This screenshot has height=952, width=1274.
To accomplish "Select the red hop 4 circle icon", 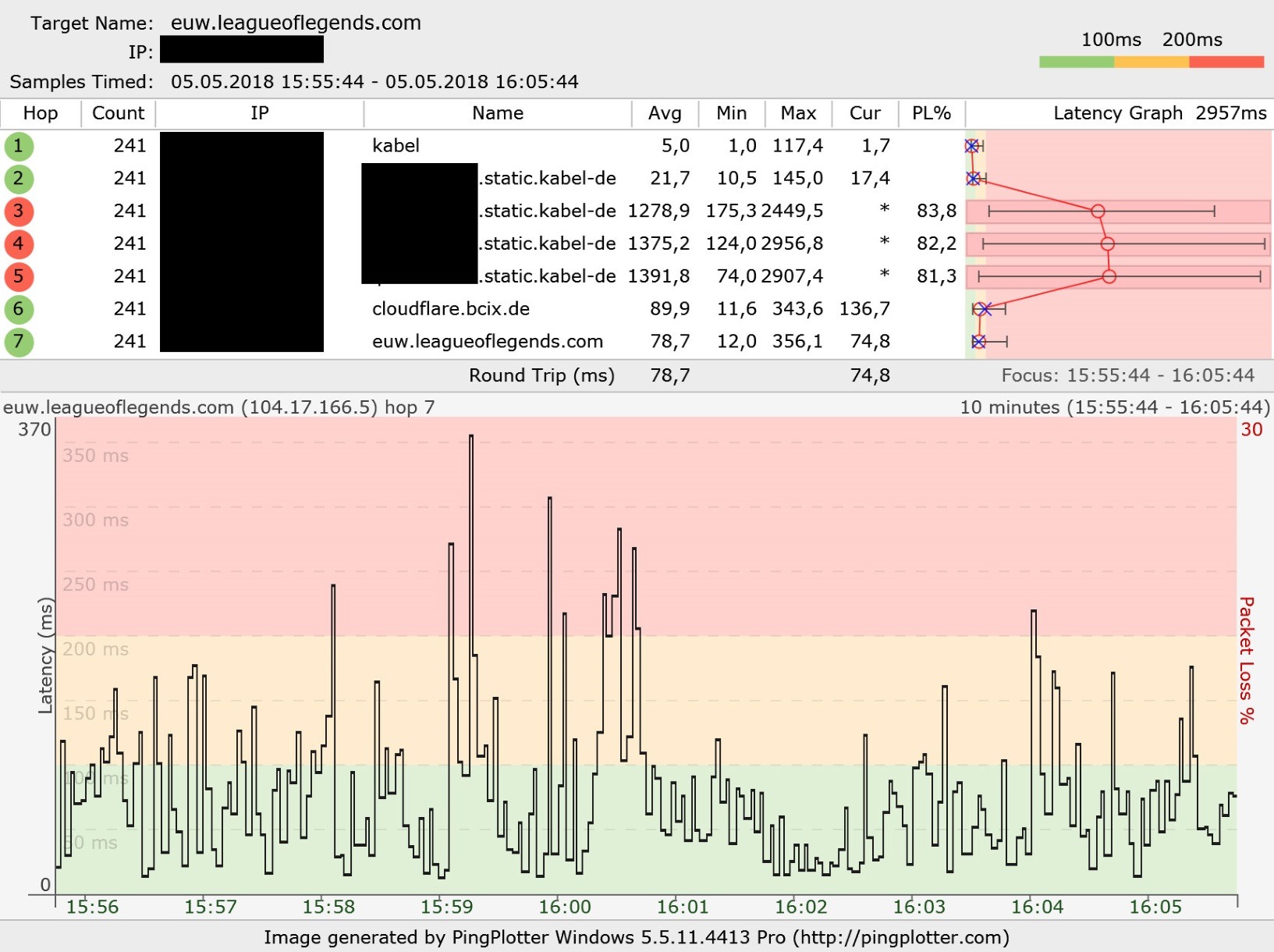I will 19,244.
